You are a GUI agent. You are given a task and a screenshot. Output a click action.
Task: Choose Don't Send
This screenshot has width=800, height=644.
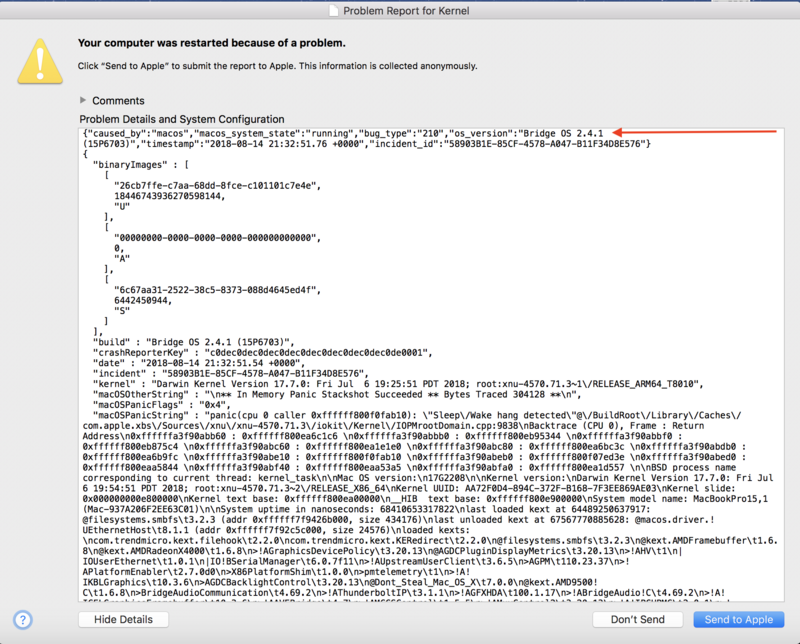point(637,620)
